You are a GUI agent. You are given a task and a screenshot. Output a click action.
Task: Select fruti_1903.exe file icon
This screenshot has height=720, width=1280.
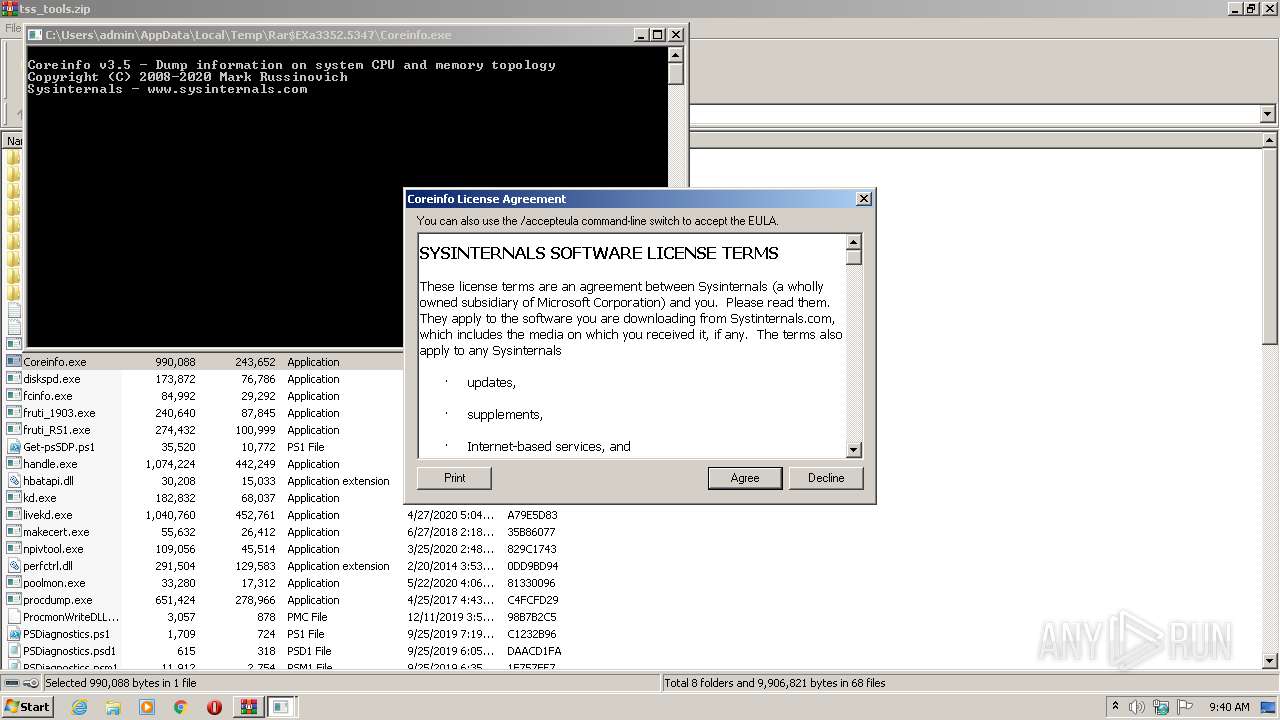pyautogui.click(x=14, y=413)
